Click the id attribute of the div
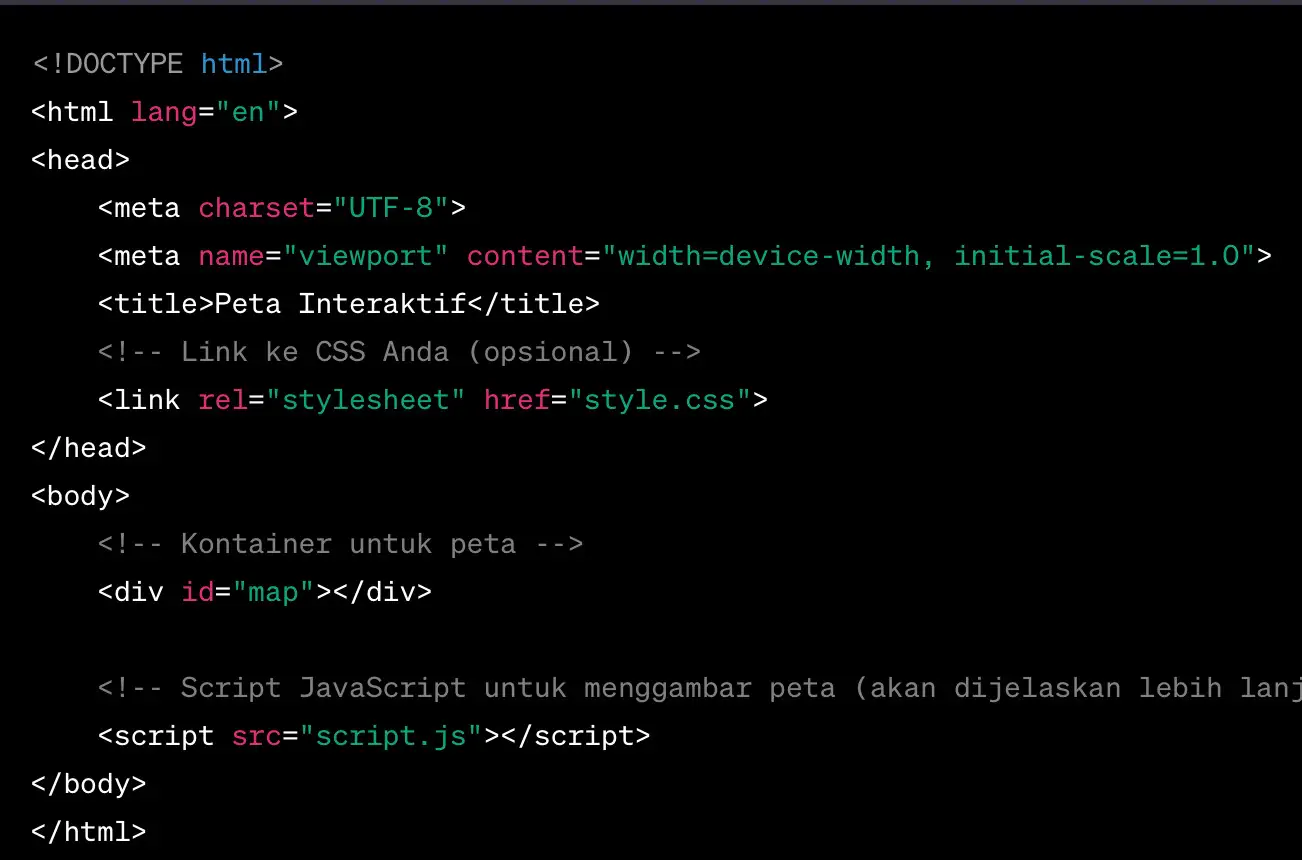Screen dimensions: 1302x860 coord(198,592)
